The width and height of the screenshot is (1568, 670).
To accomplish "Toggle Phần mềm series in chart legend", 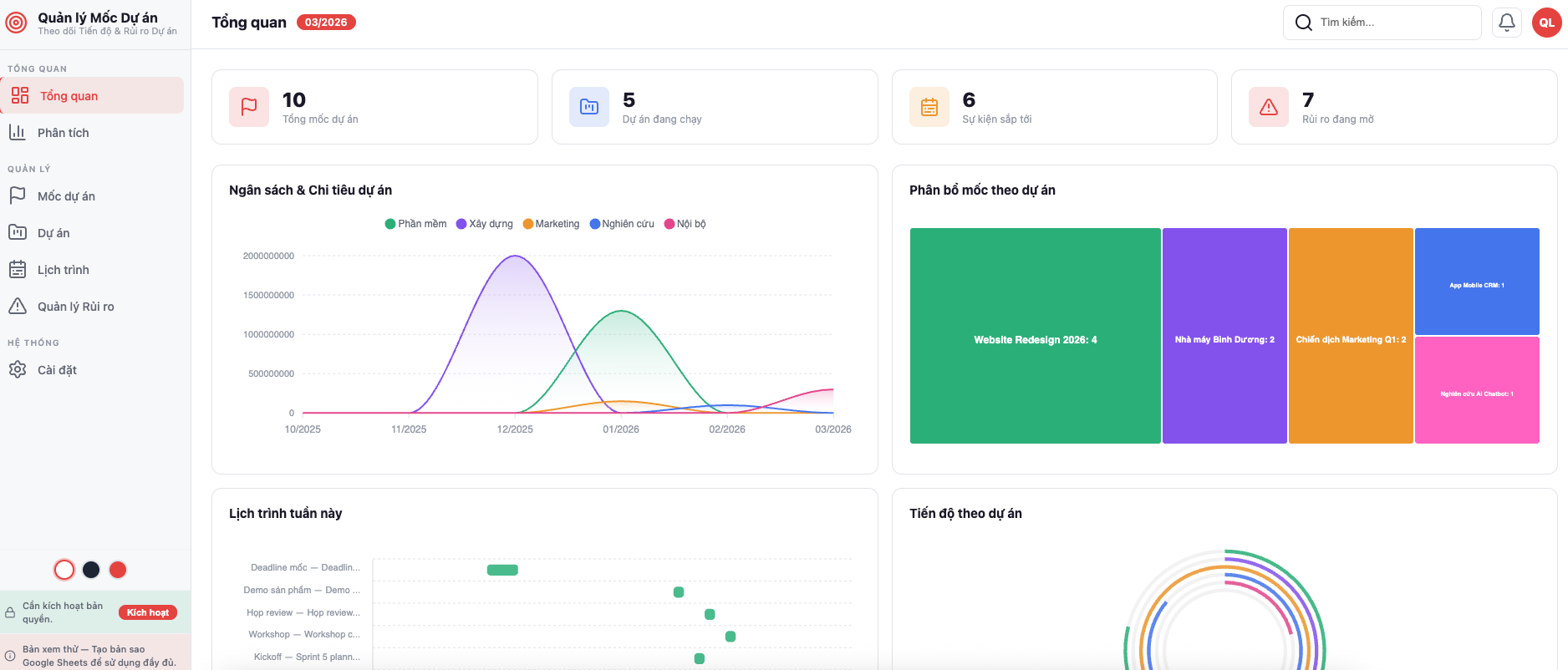I will [x=415, y=224].
